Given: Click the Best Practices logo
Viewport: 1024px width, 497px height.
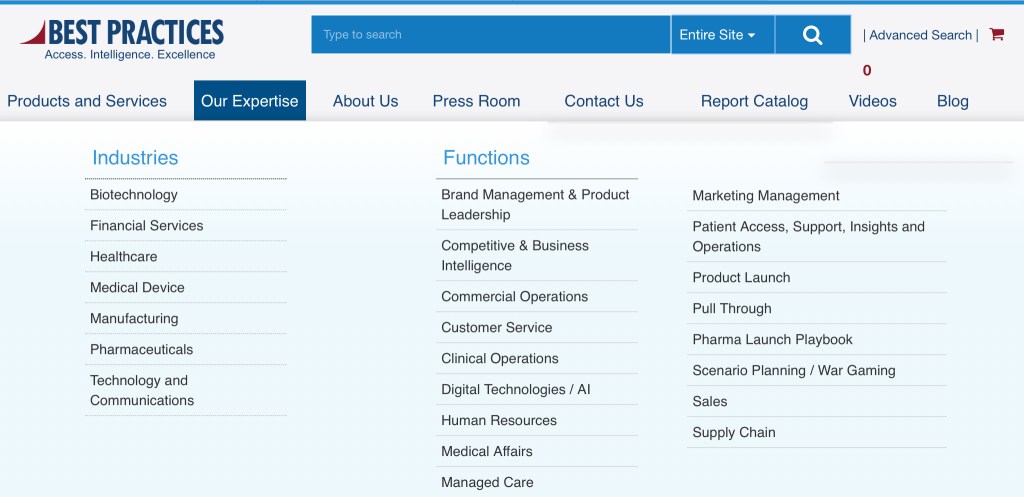Looking at the screenshot, I should [122, 39].
